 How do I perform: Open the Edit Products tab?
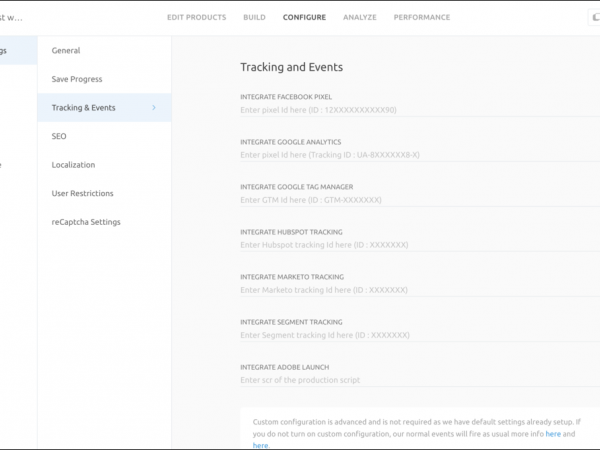click(x=197, y=17)
